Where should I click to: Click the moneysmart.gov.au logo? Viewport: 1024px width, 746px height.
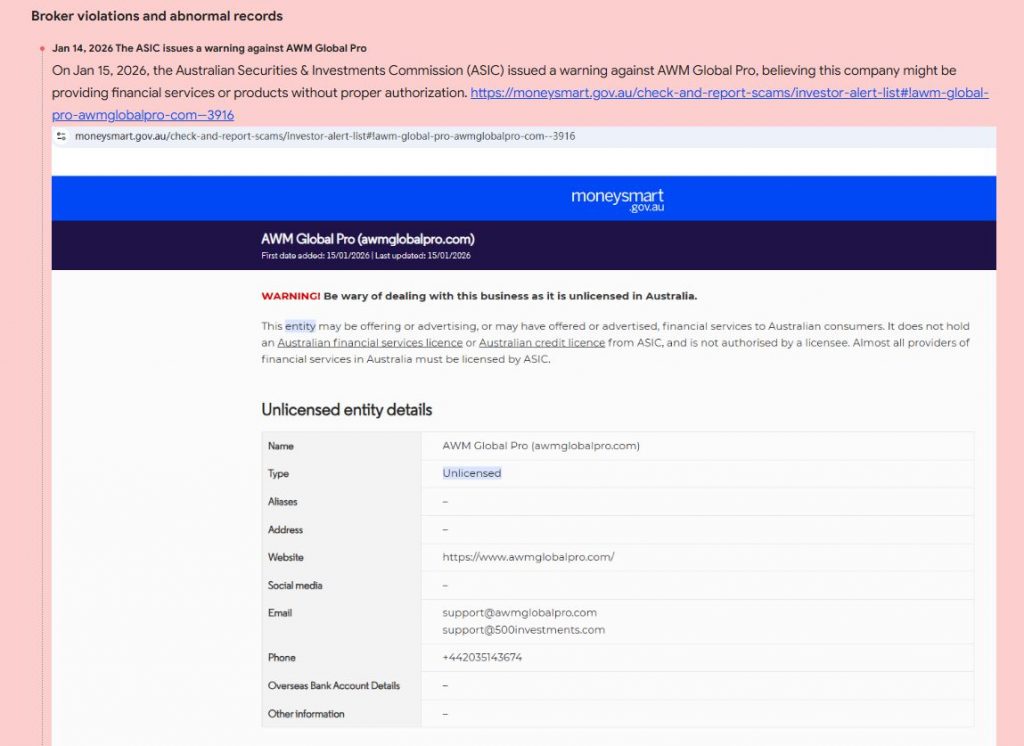(617, 199)
